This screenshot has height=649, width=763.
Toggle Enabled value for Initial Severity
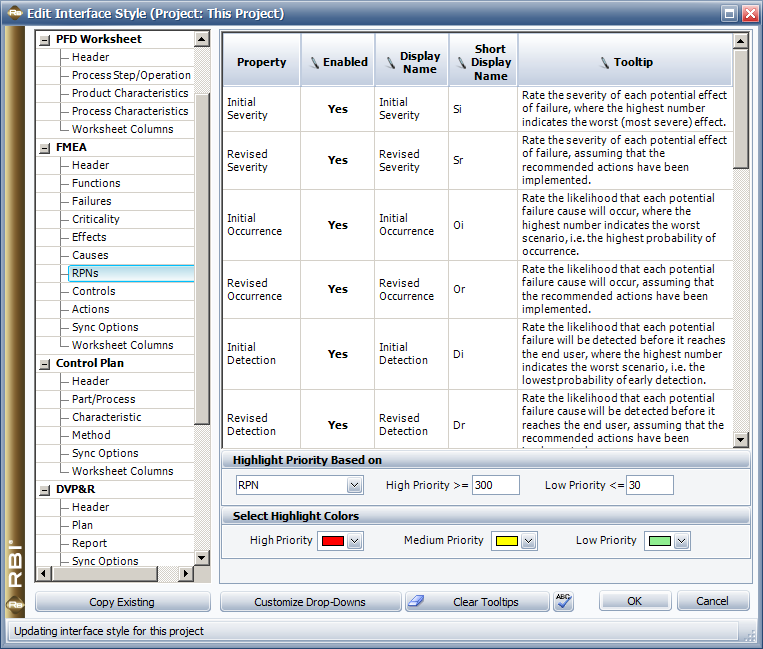(x=337, y=109)
